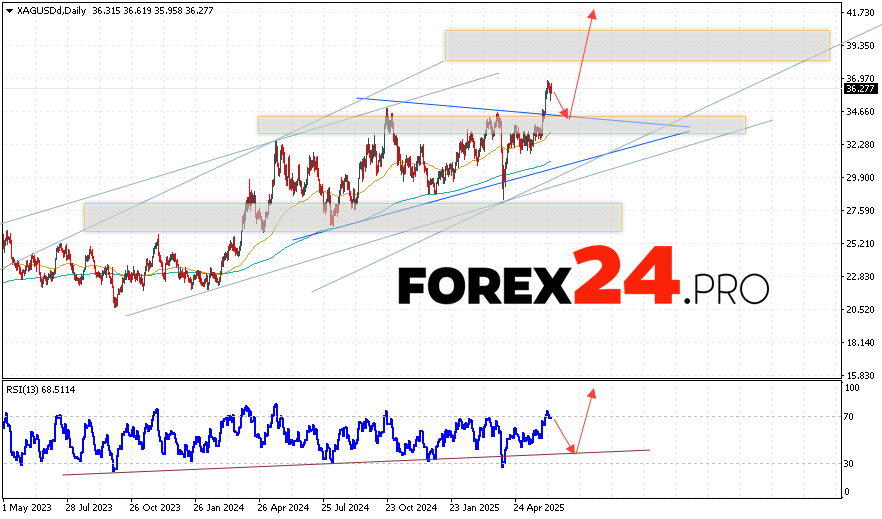The image size is (882, 519).
Task: Click the 41.730 price axis label
Action: 860,13
